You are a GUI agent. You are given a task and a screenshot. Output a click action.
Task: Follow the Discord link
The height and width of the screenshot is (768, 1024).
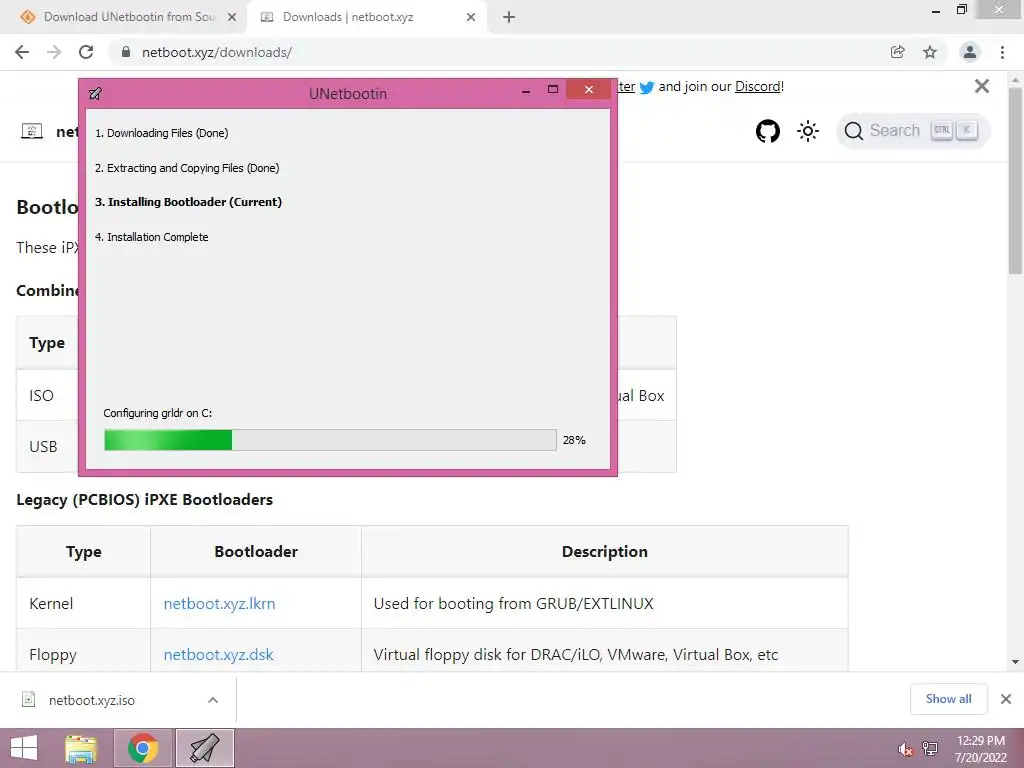tap(758, 86)
